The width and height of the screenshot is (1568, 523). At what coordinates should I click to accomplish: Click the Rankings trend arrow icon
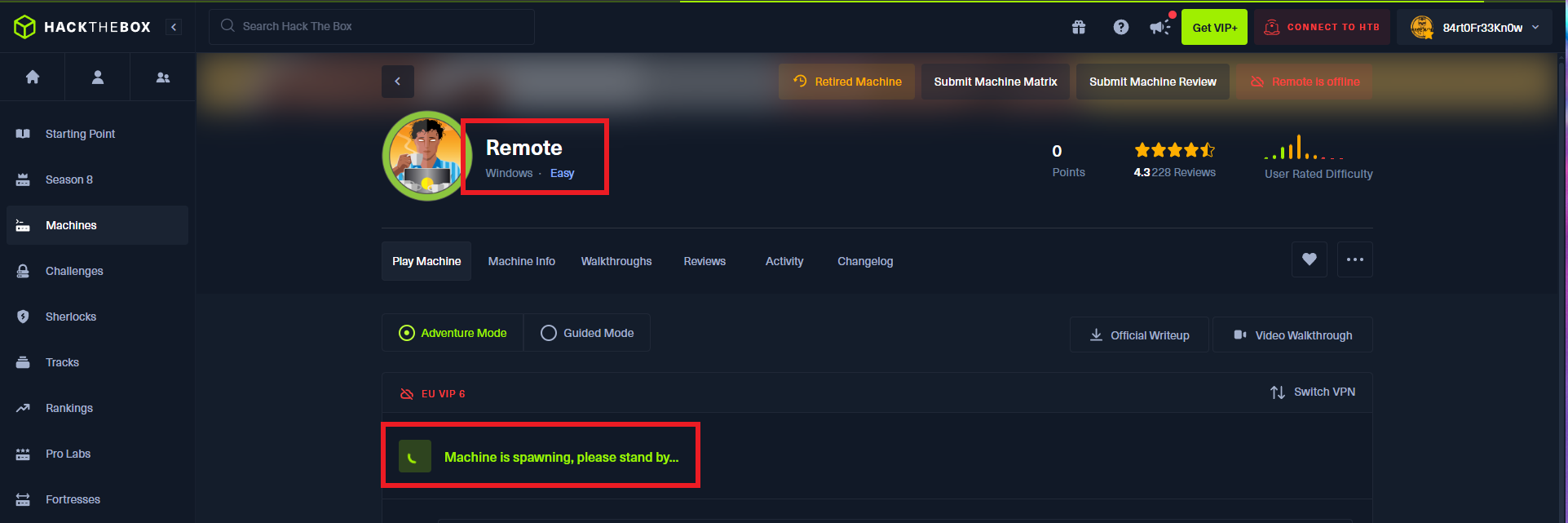click(x=23, y=408)
